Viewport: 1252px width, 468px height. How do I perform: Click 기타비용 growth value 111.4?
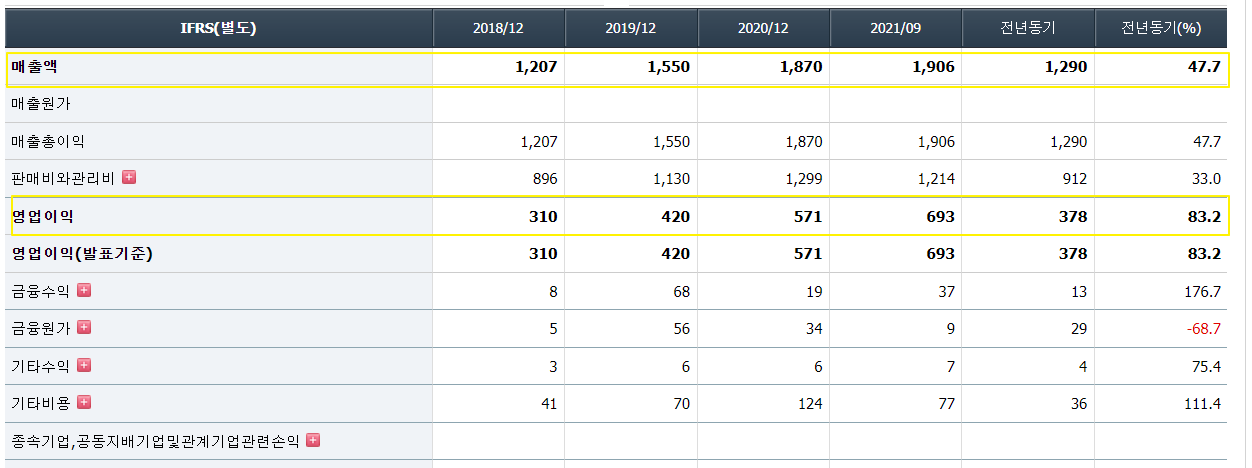pos(1203,403)
